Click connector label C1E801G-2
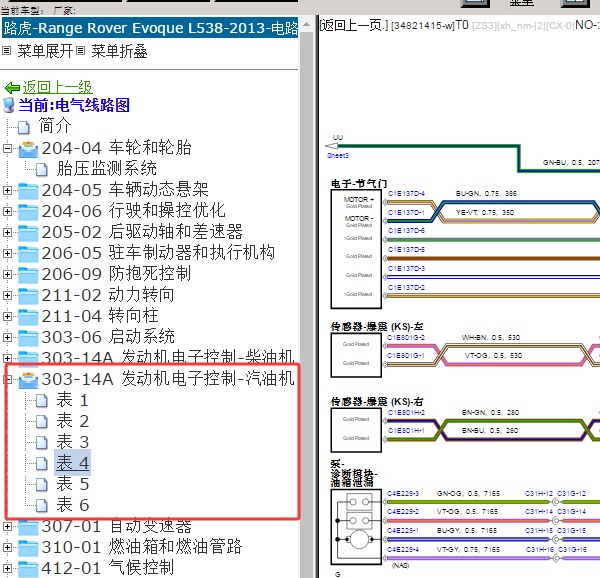The height and width of the screenshot is (578, 600). click(406, 337)
